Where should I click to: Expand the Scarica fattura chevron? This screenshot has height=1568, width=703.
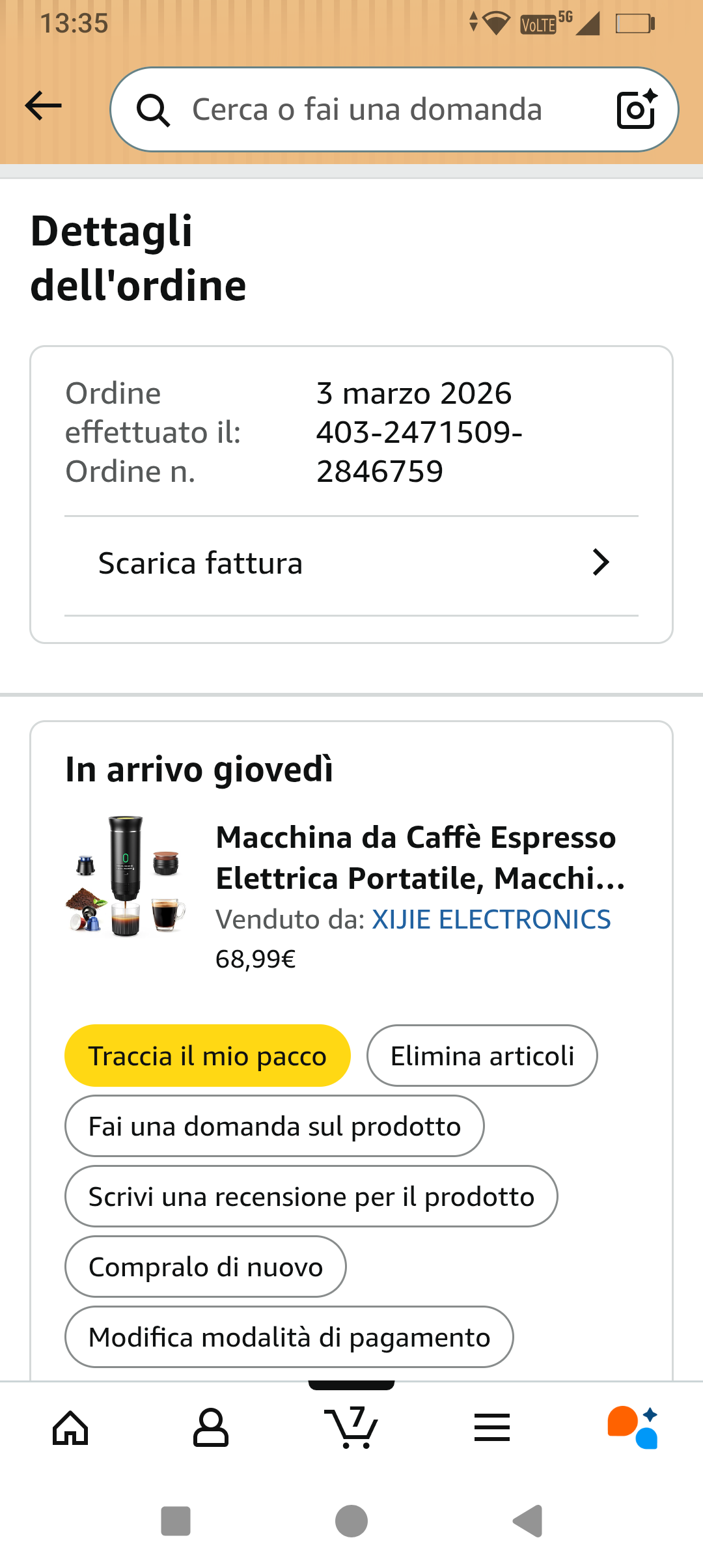pos(601,563)
